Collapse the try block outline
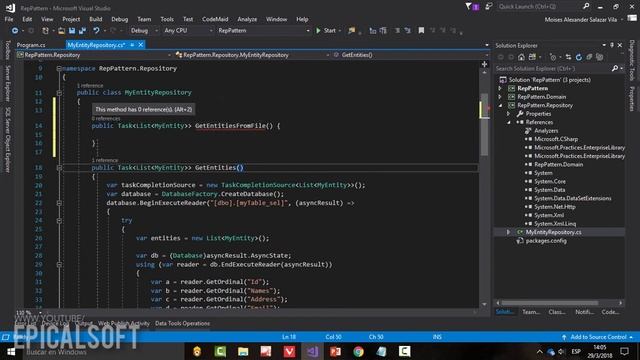This screenshot has height=360, width=640. tap(59, 220)
